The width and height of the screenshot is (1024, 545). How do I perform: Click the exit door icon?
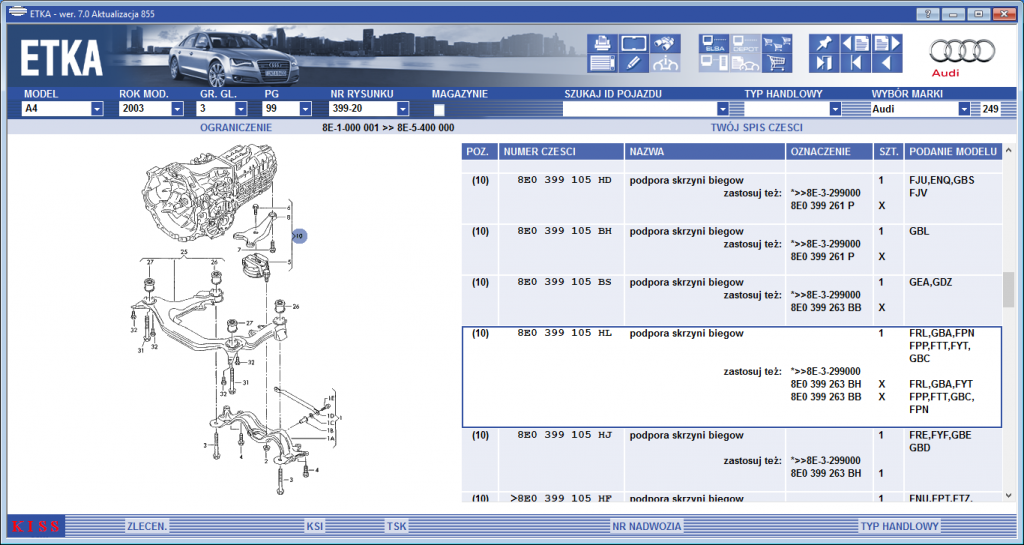click(x=824, y=63)
